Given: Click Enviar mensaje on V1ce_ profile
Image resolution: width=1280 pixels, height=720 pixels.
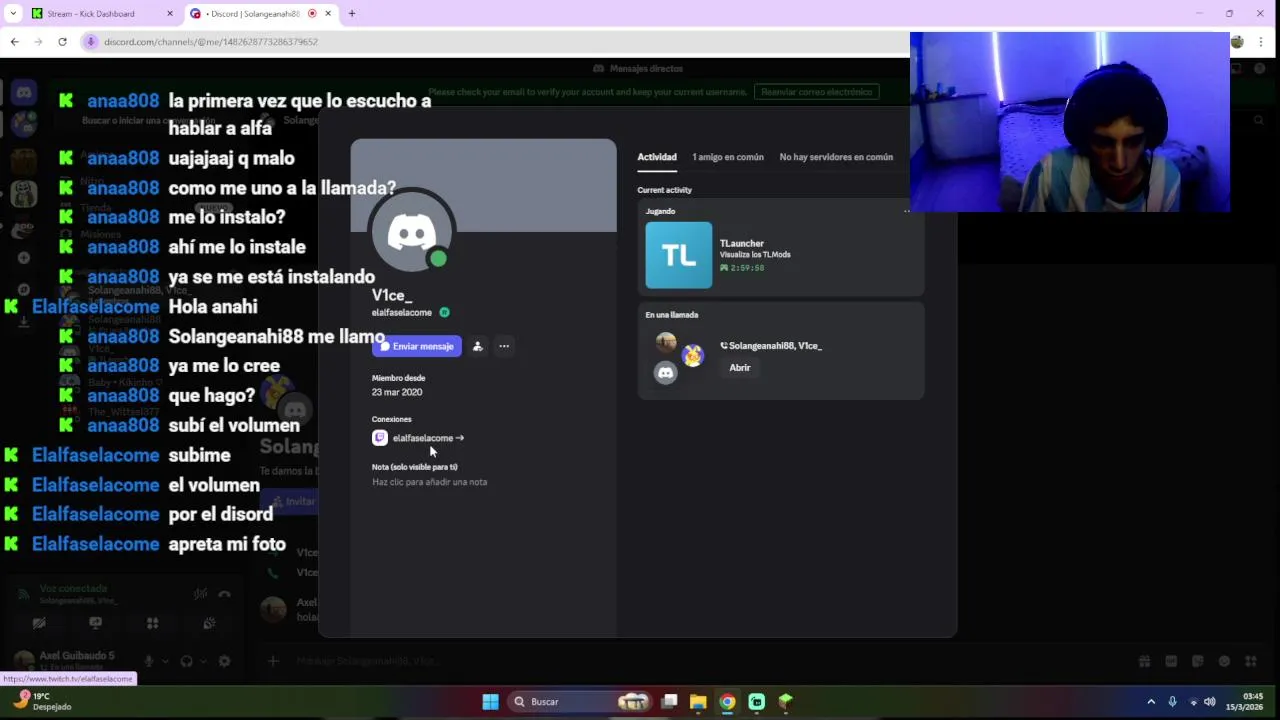Looking at the screenshot, I should point(417,346).
